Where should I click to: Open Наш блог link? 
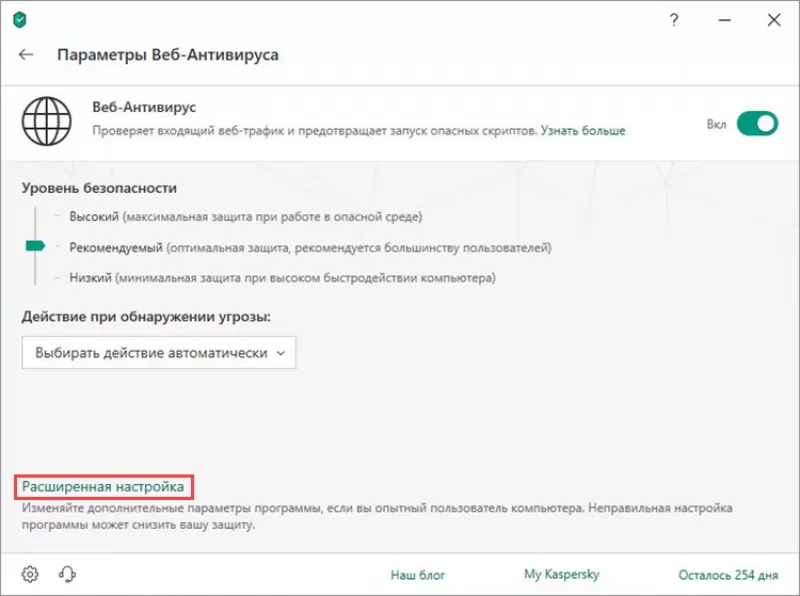coord(418,575)
